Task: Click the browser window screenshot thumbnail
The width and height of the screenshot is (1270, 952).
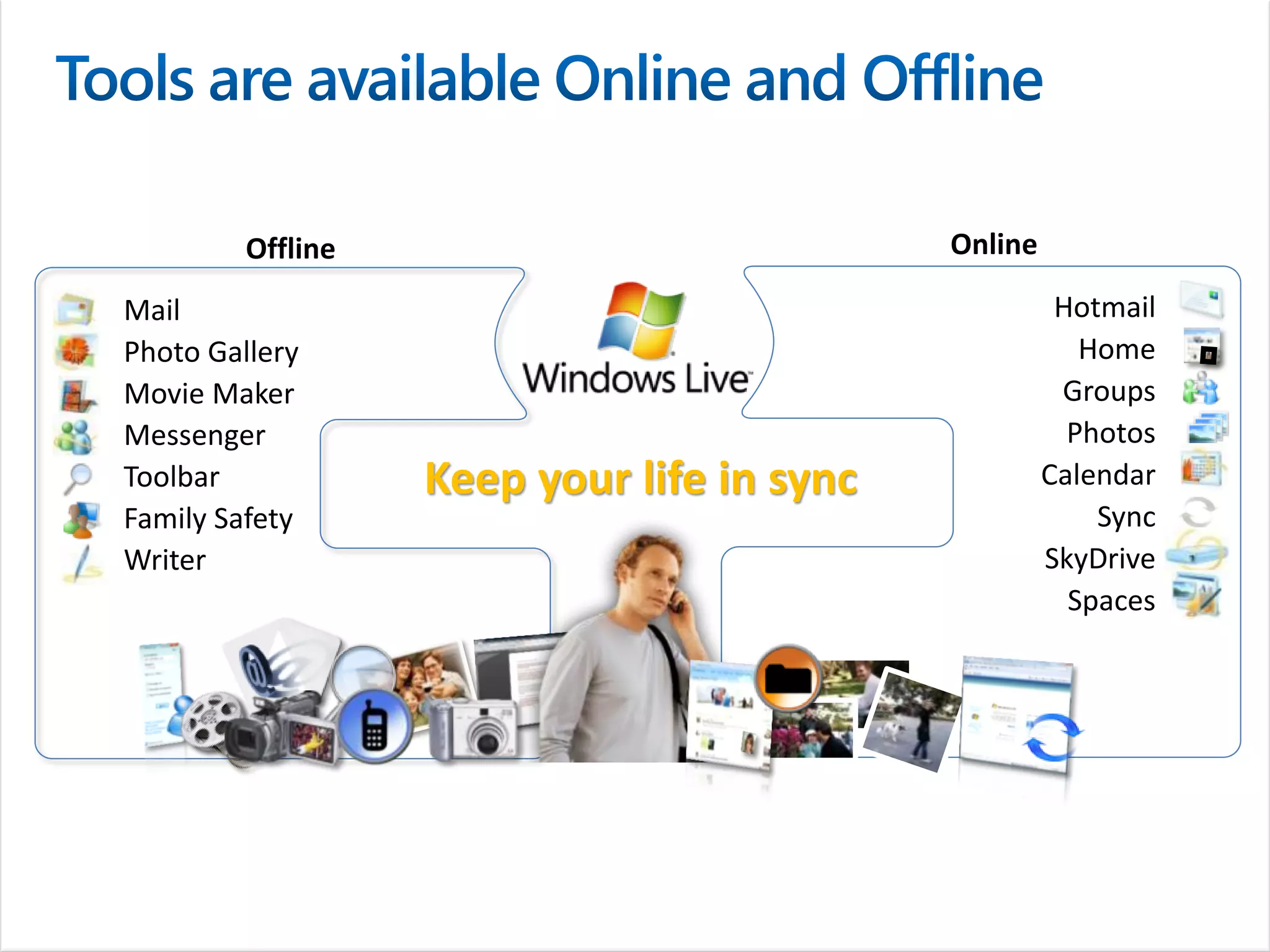Action: click(1017, 715)
